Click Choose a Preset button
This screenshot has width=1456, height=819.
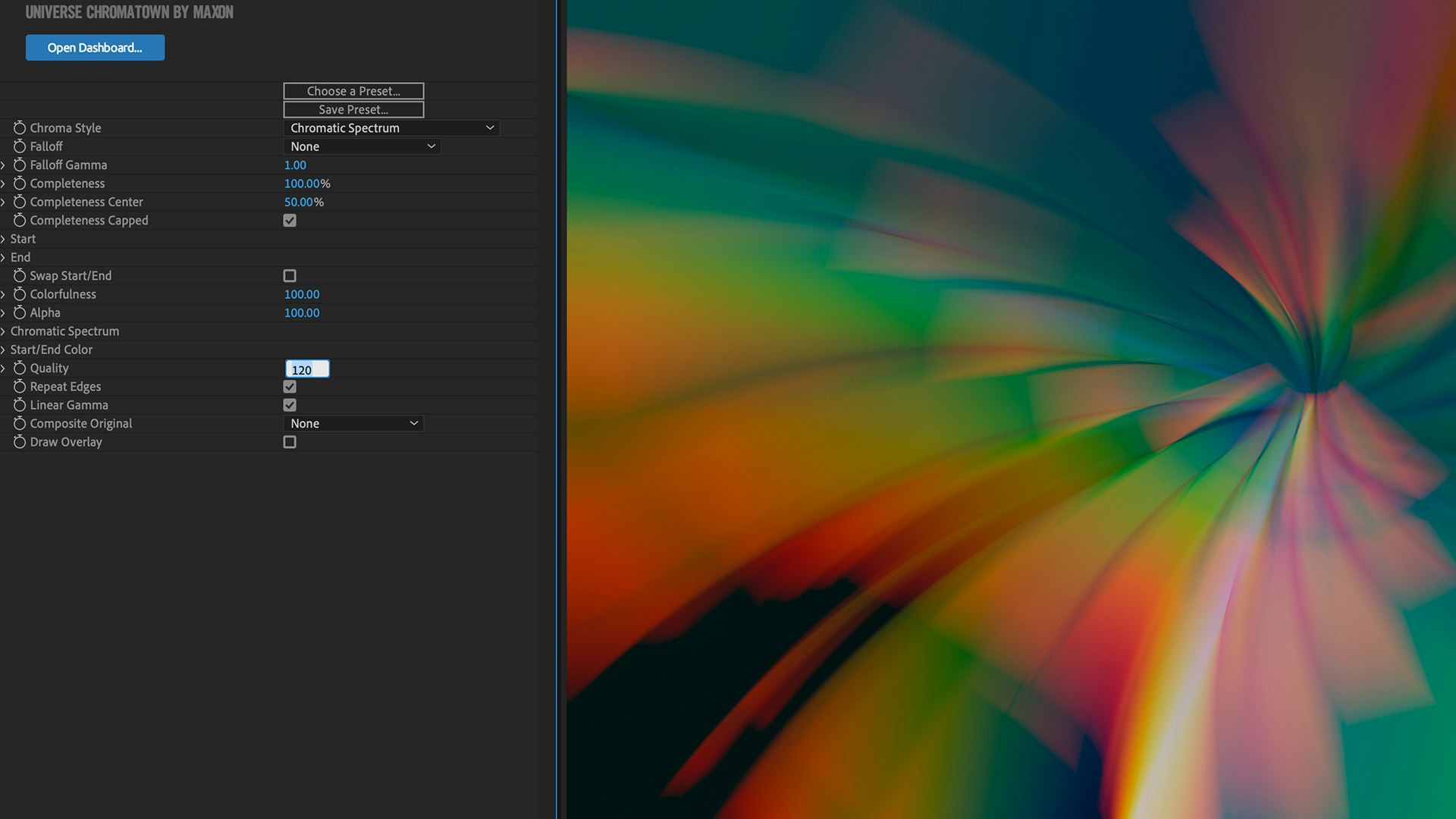coord(353,91)
